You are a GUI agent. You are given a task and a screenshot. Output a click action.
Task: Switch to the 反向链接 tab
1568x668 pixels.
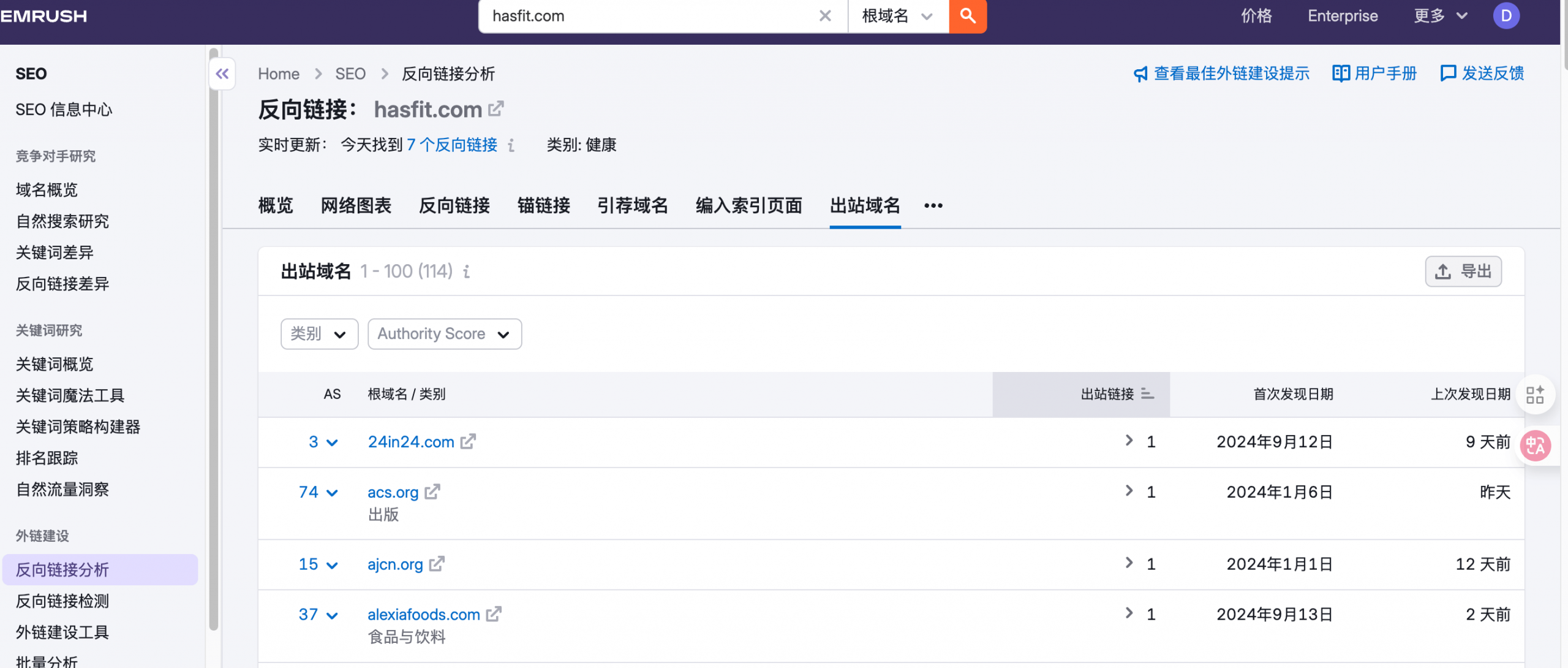tap(454, 205)
